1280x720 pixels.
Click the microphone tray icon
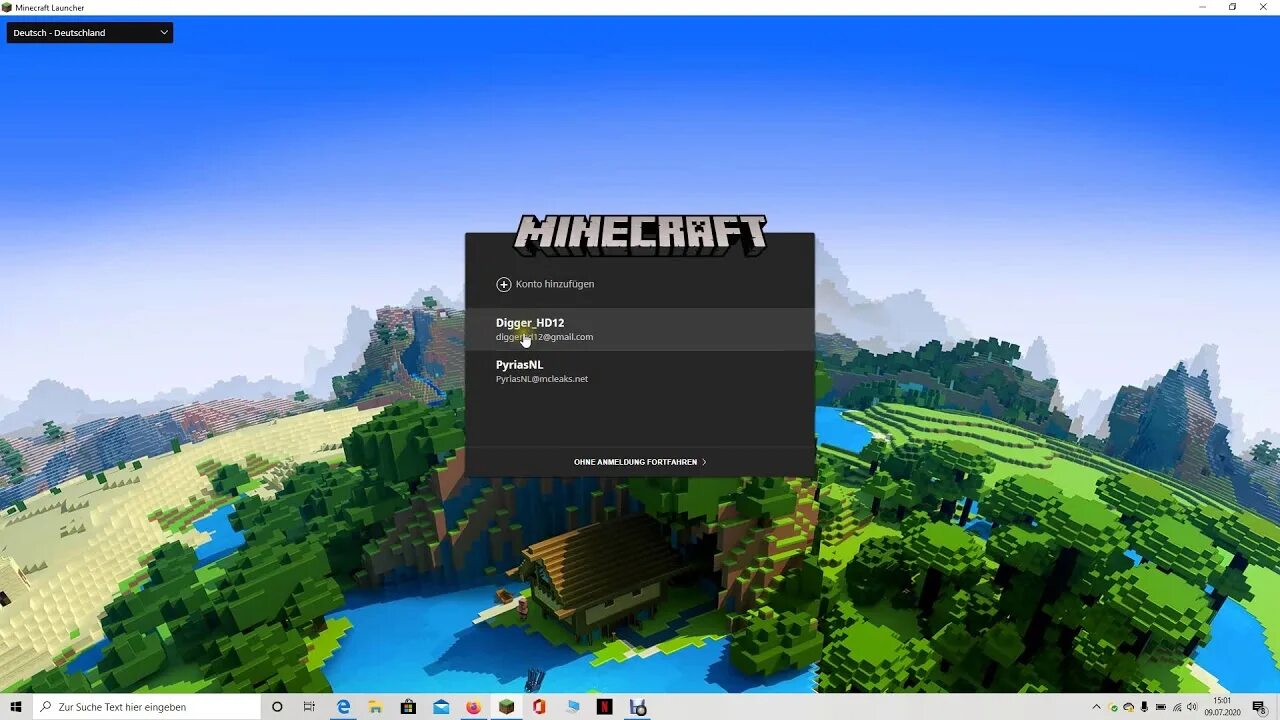pos(1144,707)
